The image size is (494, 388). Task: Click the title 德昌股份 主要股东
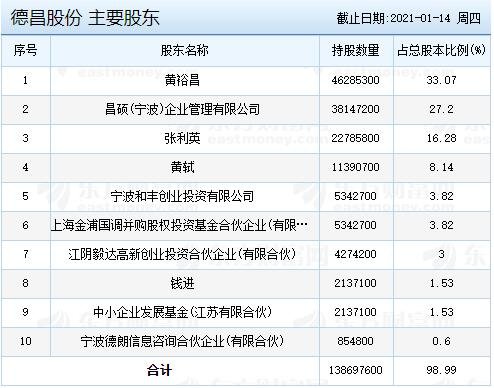85,18
